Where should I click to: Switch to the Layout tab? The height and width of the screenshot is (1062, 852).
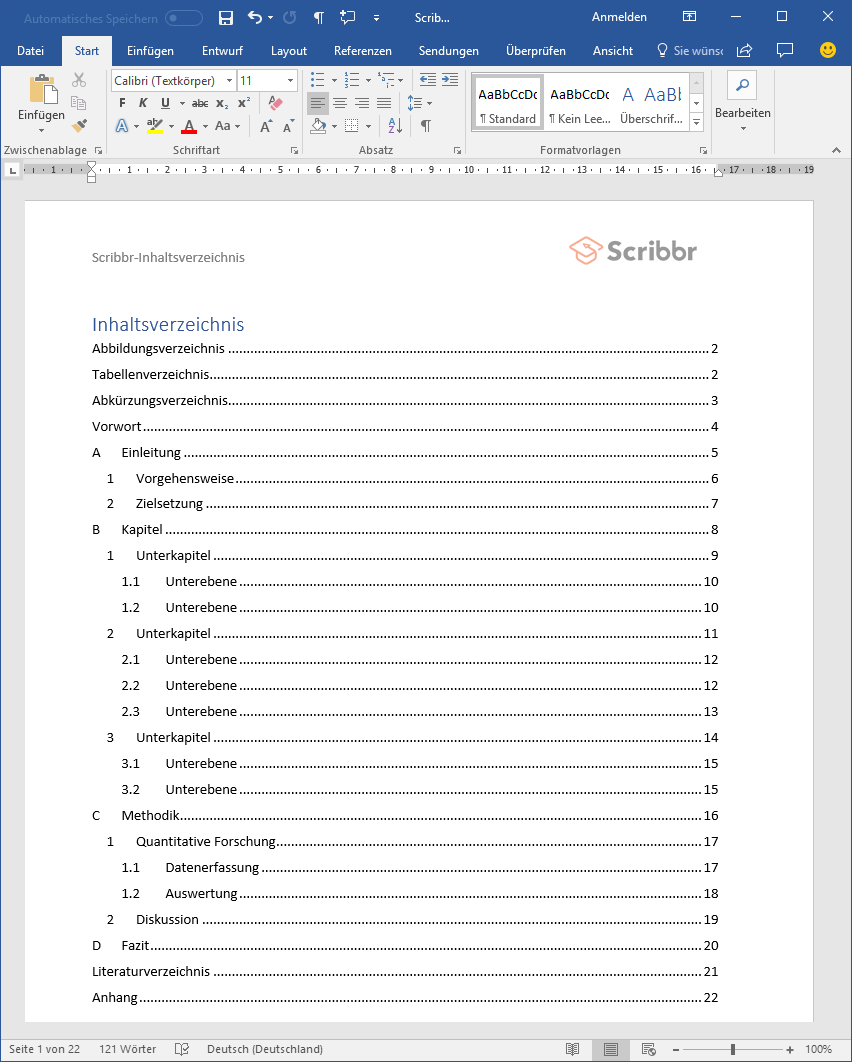pyautogui.click(x=289, y=51)
